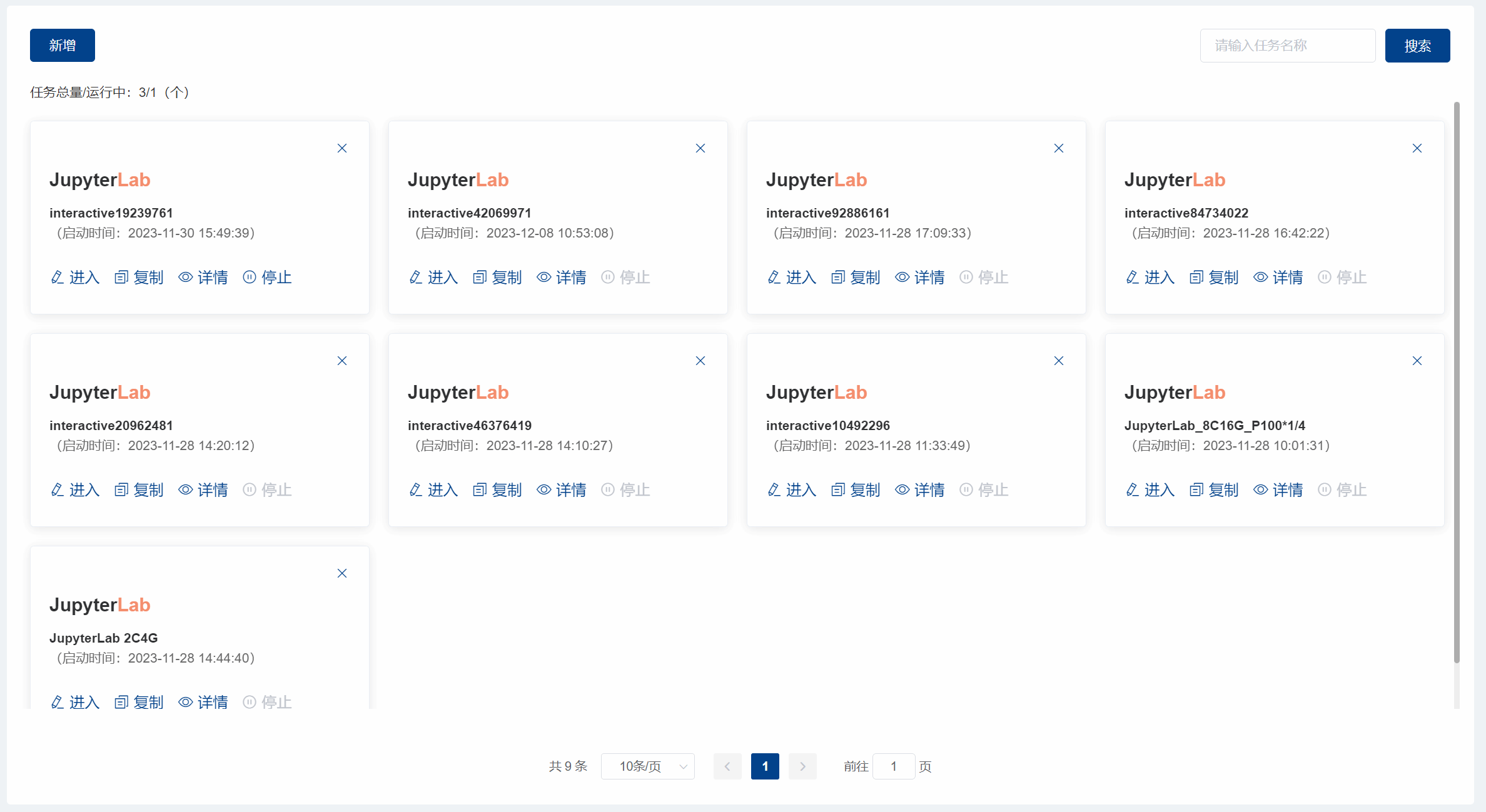Click the go-to-page number input
1486x812 pixels.
(x=893, y=766)
